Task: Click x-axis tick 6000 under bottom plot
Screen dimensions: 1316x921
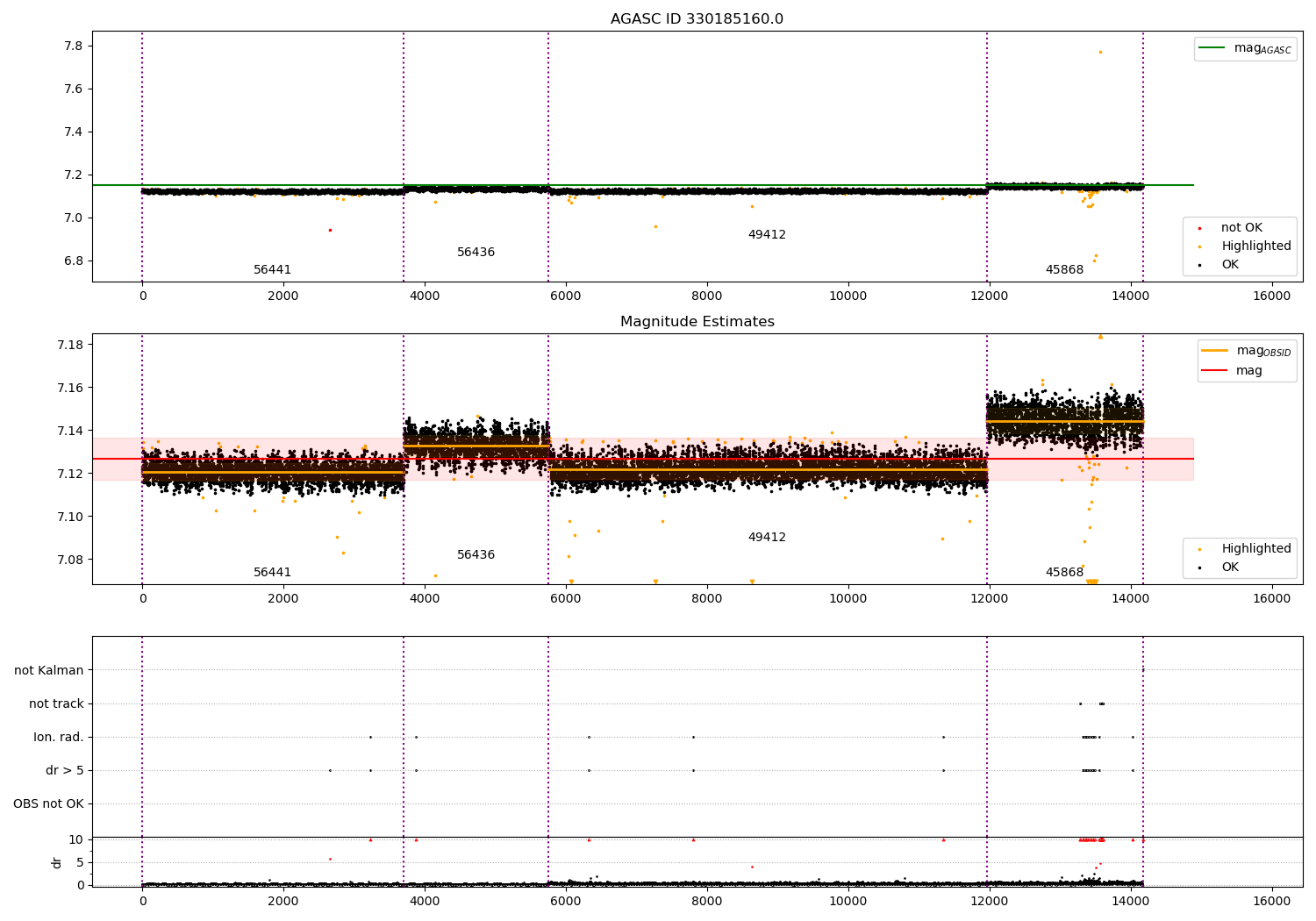Action: coord(566,901)
